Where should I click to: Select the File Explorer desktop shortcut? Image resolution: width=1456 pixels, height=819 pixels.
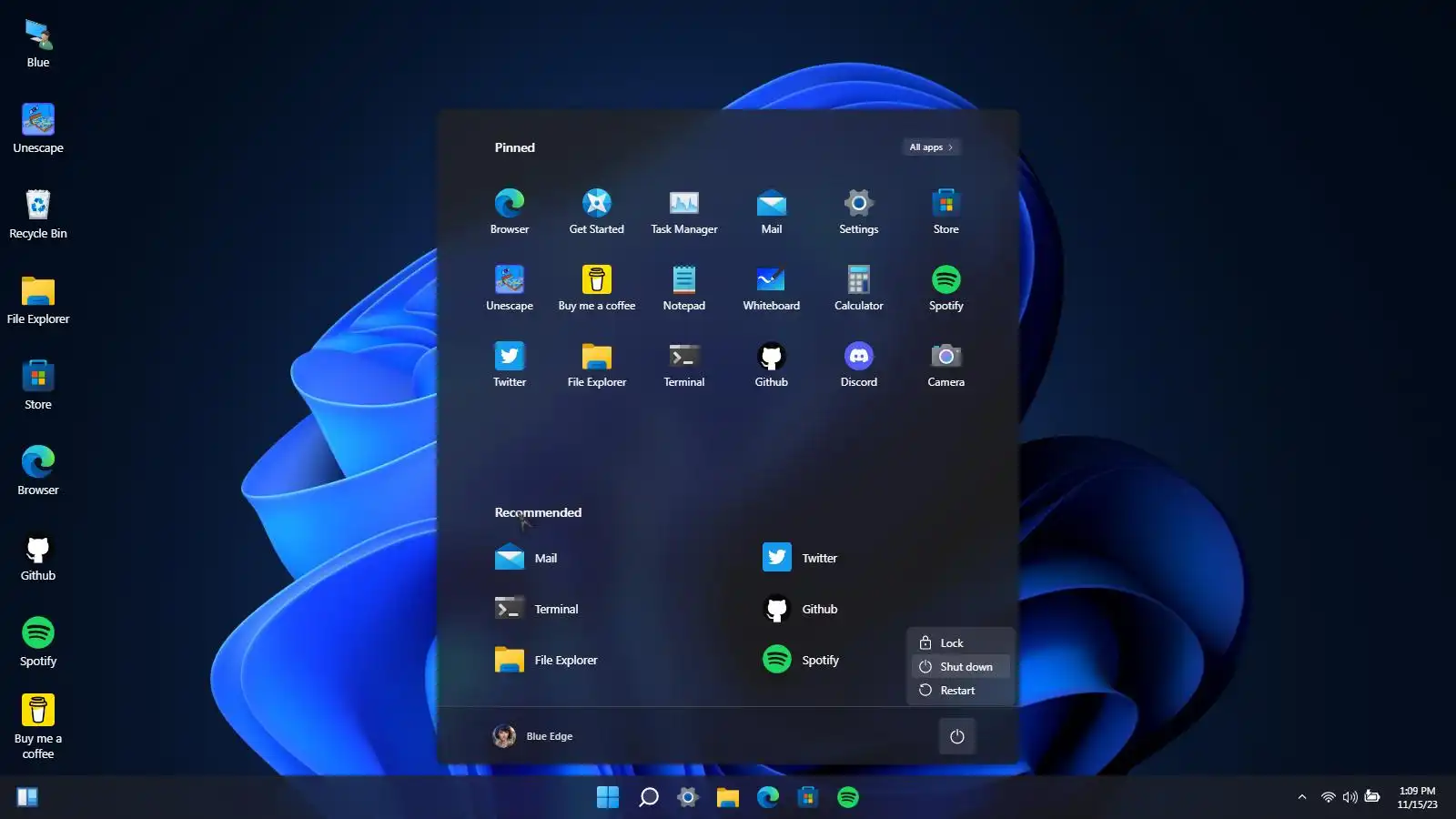(38, 299)
